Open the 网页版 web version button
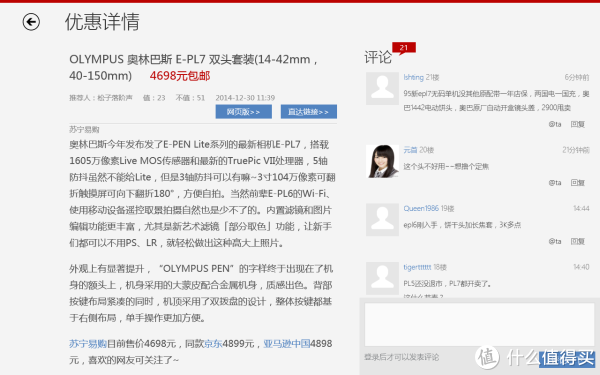The width and height of the screenshot is (600, 375). click(x=244, y=112)
